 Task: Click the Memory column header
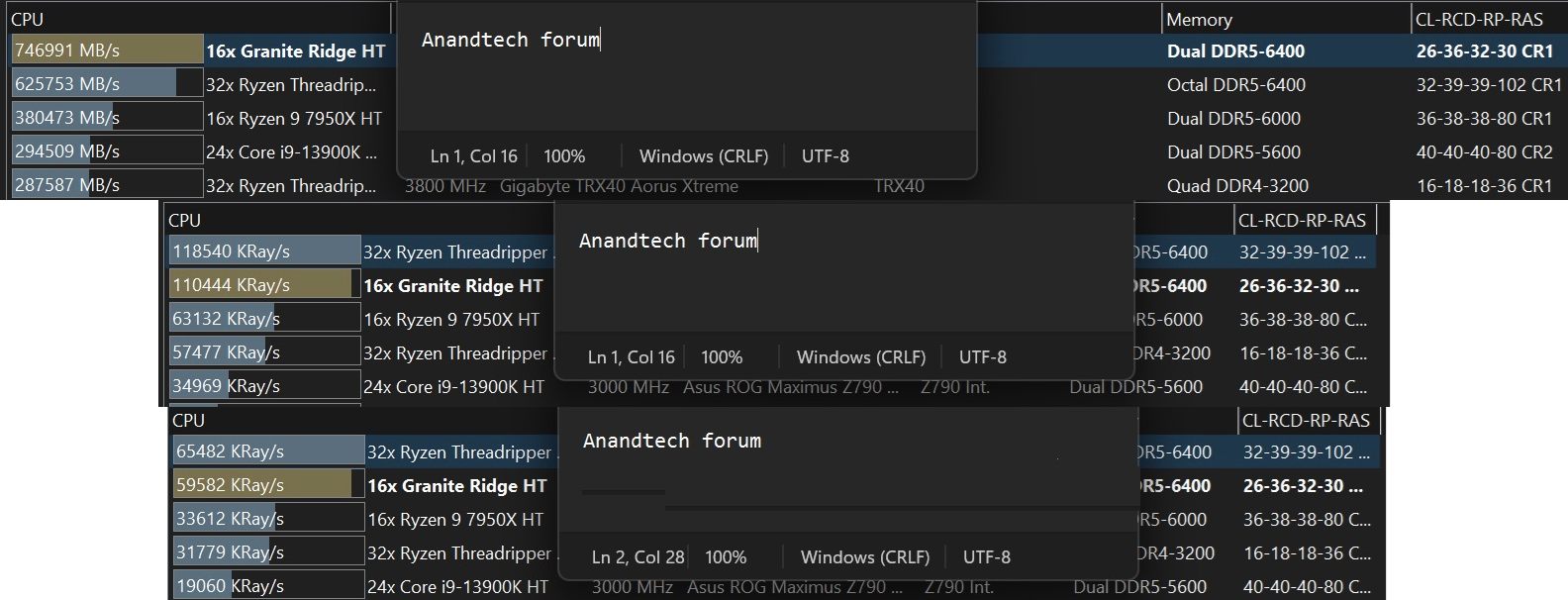point(1199,20)
